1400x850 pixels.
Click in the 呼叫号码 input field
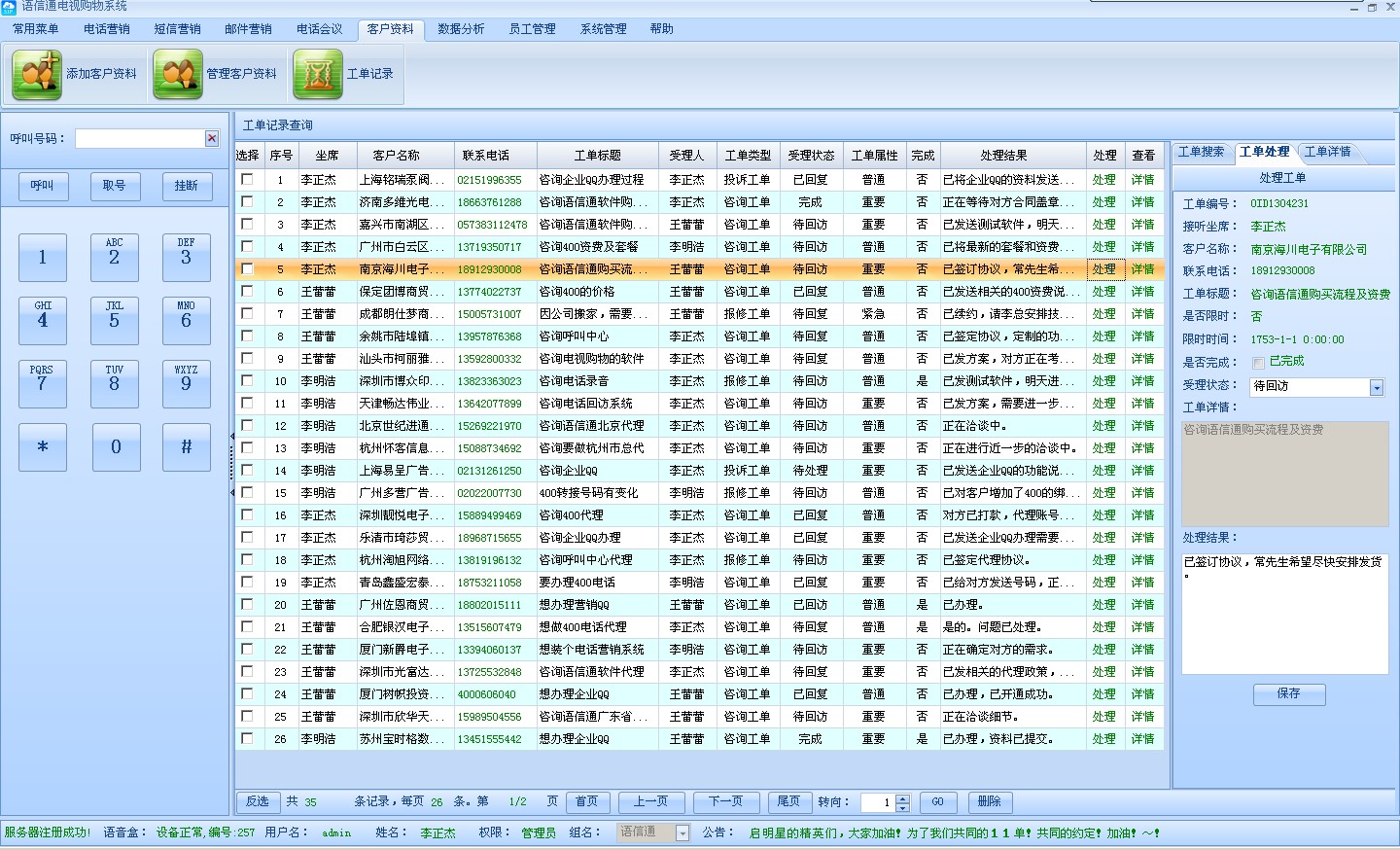pyautogui.click(x=139, y=139)
